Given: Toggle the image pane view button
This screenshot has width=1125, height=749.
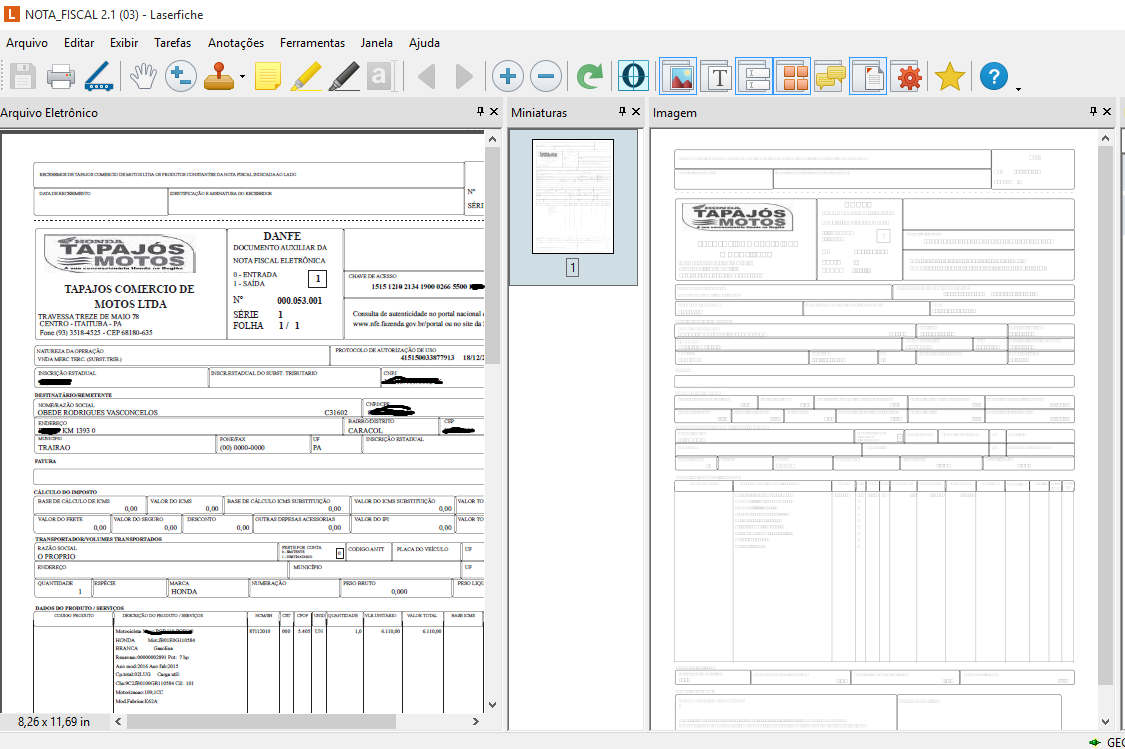Looking at the screenshot, I should 678,77.
